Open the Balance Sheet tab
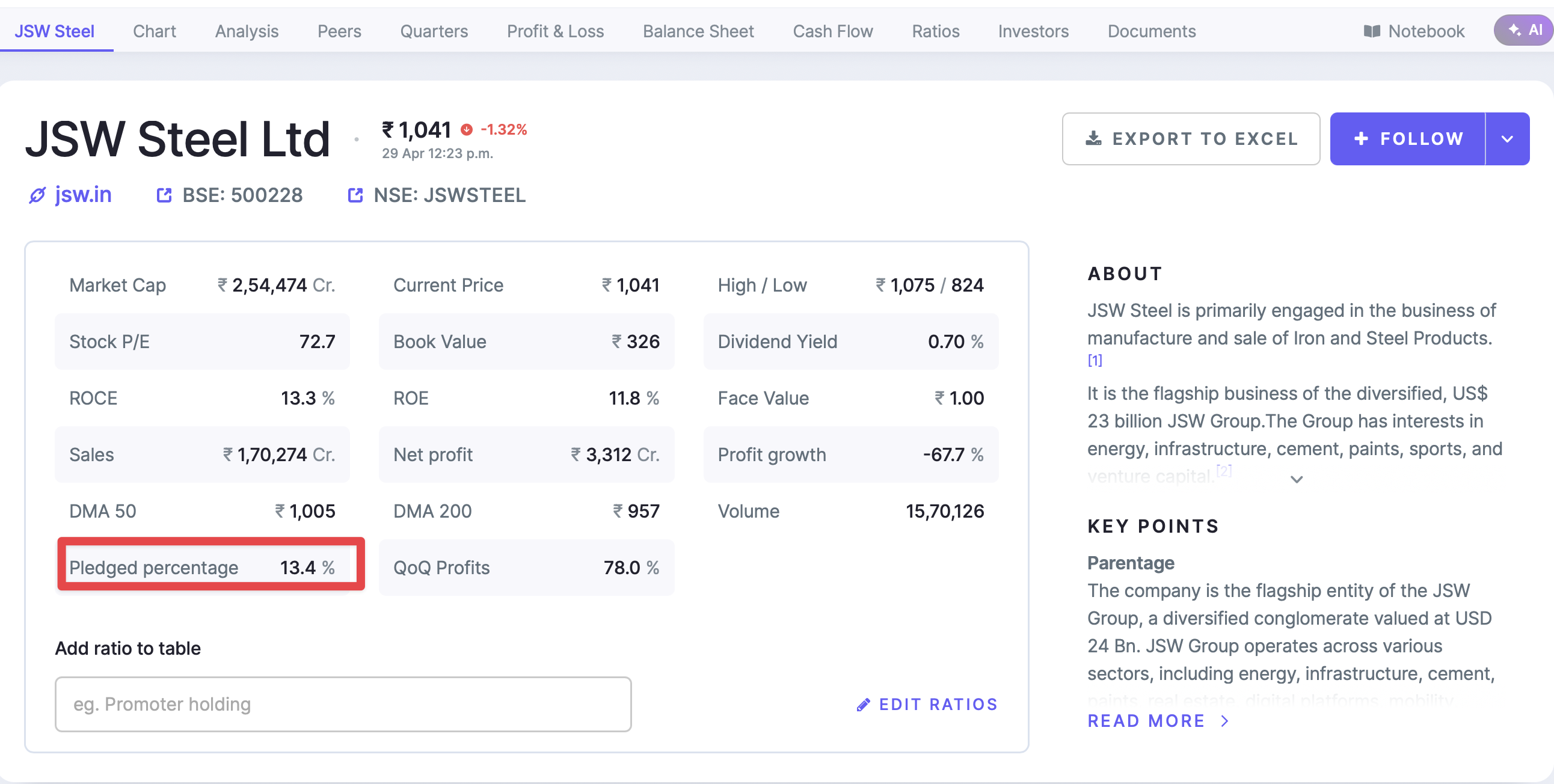This screenshot has width=1554, height=784. 698,31
